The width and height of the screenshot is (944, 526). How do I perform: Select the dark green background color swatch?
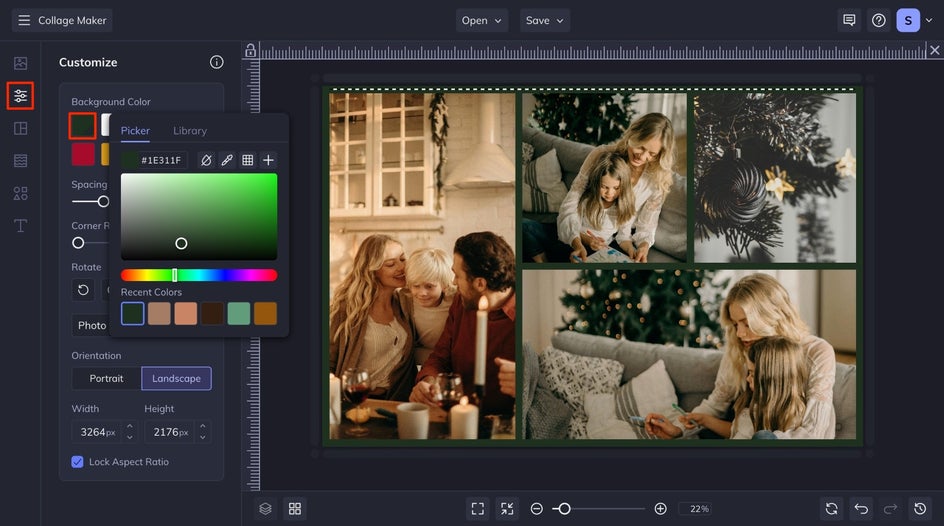click(x=82, y=126)
